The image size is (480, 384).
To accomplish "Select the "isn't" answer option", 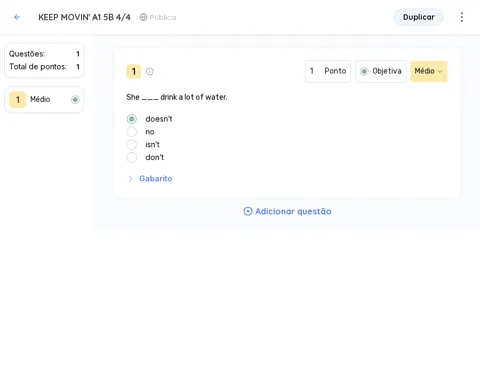I will click(x=132, y=144).
